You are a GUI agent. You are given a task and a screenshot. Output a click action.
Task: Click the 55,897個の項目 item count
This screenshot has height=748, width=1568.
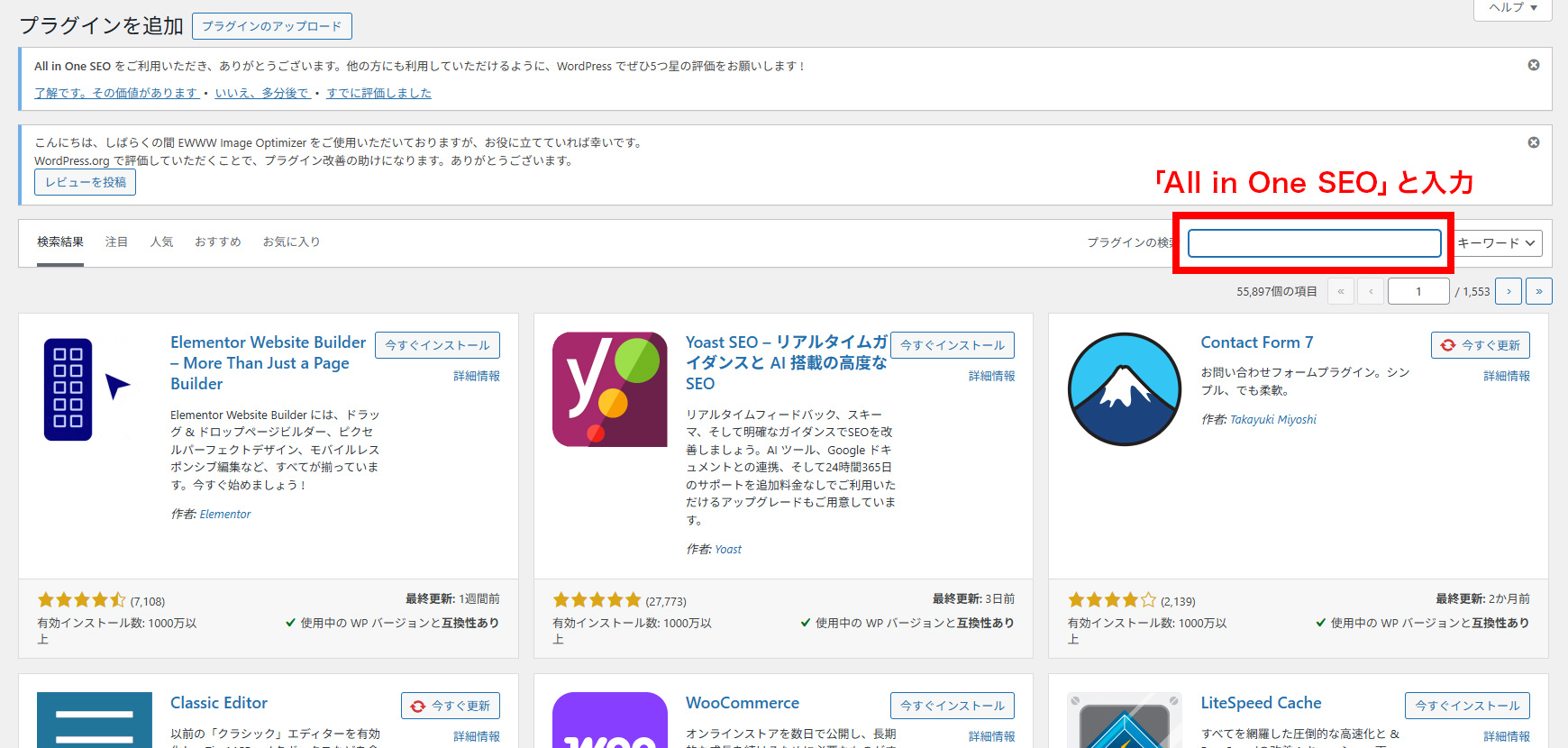click(x=1277, y=291)
